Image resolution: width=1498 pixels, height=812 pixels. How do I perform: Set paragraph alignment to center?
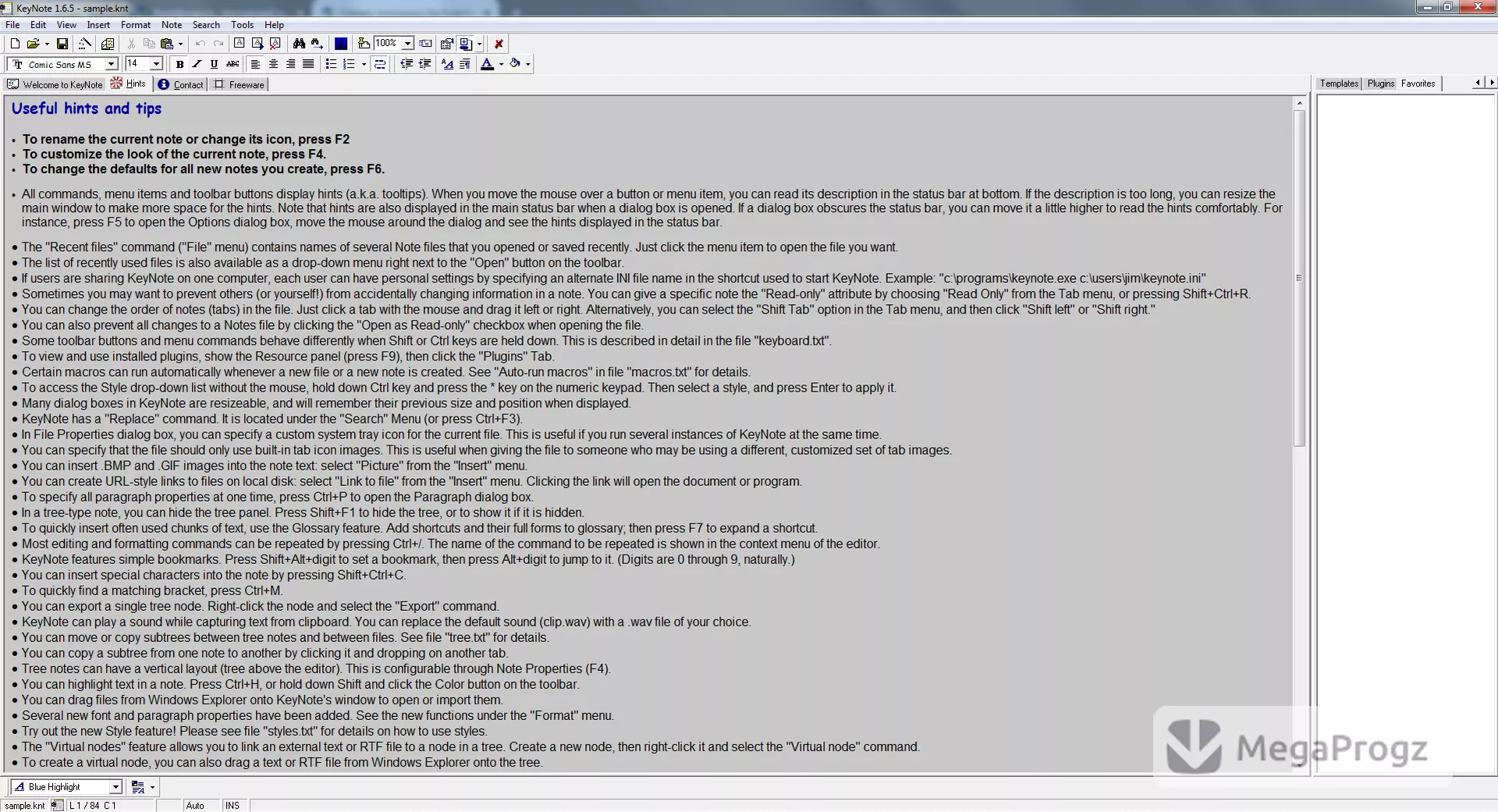pyautogui.click(x=273, y=64)
